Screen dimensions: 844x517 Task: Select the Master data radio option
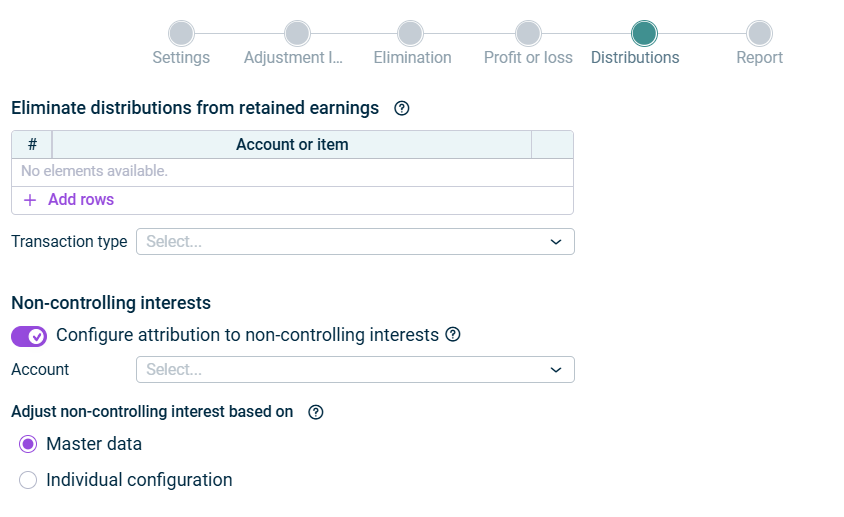28,444
